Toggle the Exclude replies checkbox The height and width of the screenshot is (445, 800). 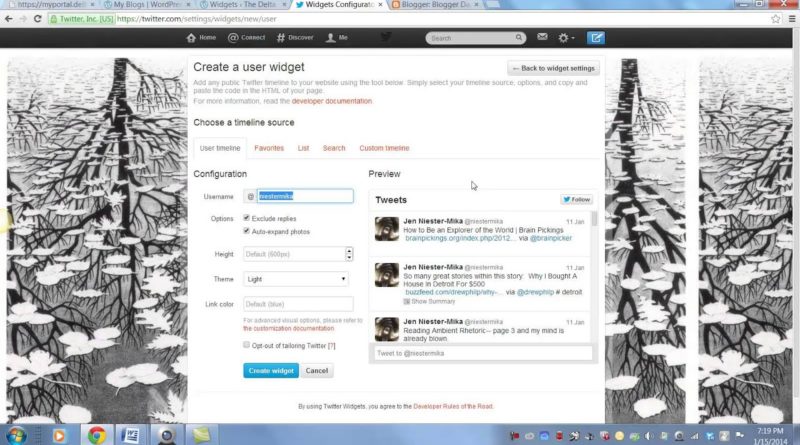coord(246,218)
